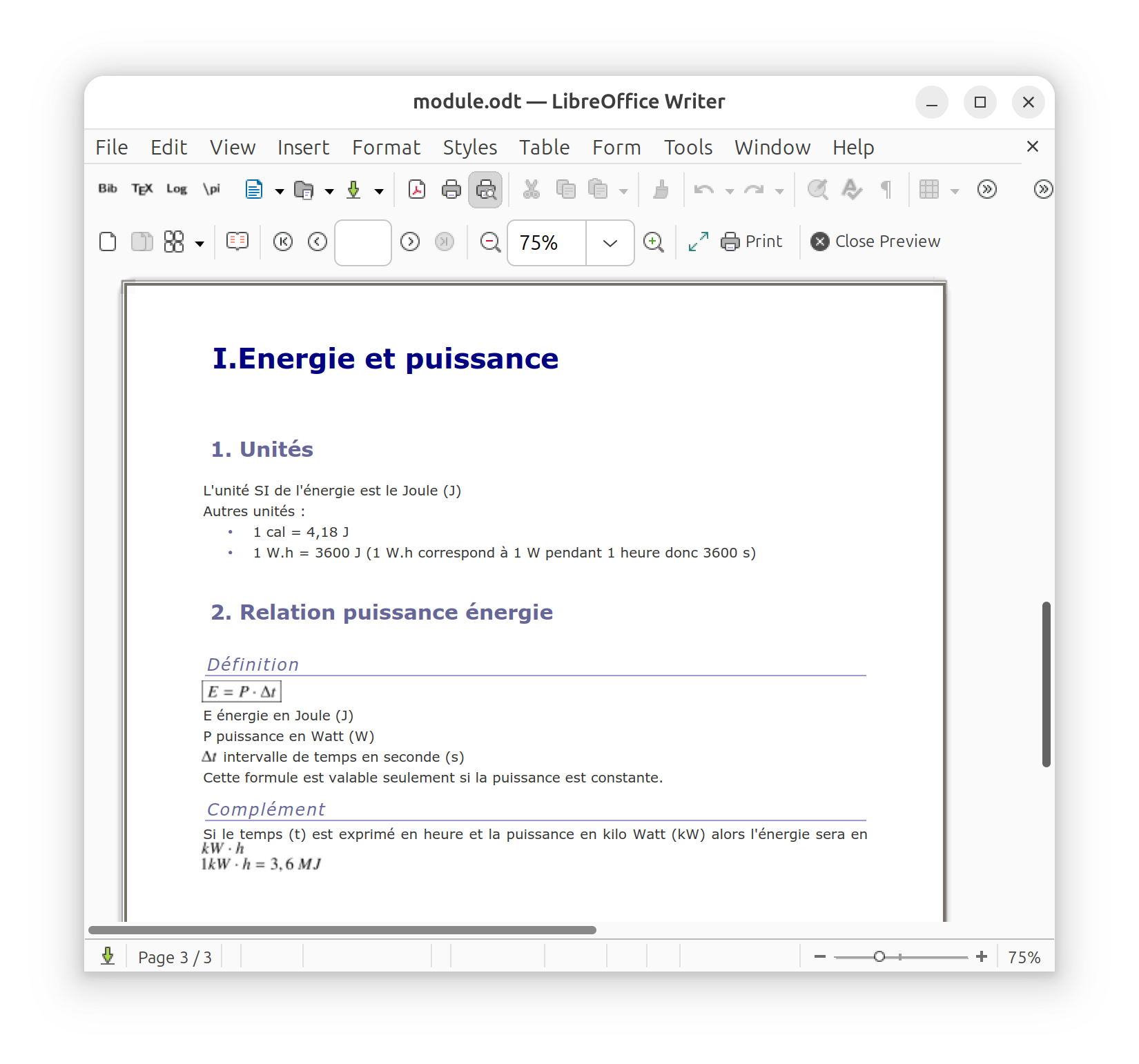Click the Close Preview button
Image resolution: width=1139 pixels, height=1064 pixels.
pyautogui.click(x=875, y=242)
